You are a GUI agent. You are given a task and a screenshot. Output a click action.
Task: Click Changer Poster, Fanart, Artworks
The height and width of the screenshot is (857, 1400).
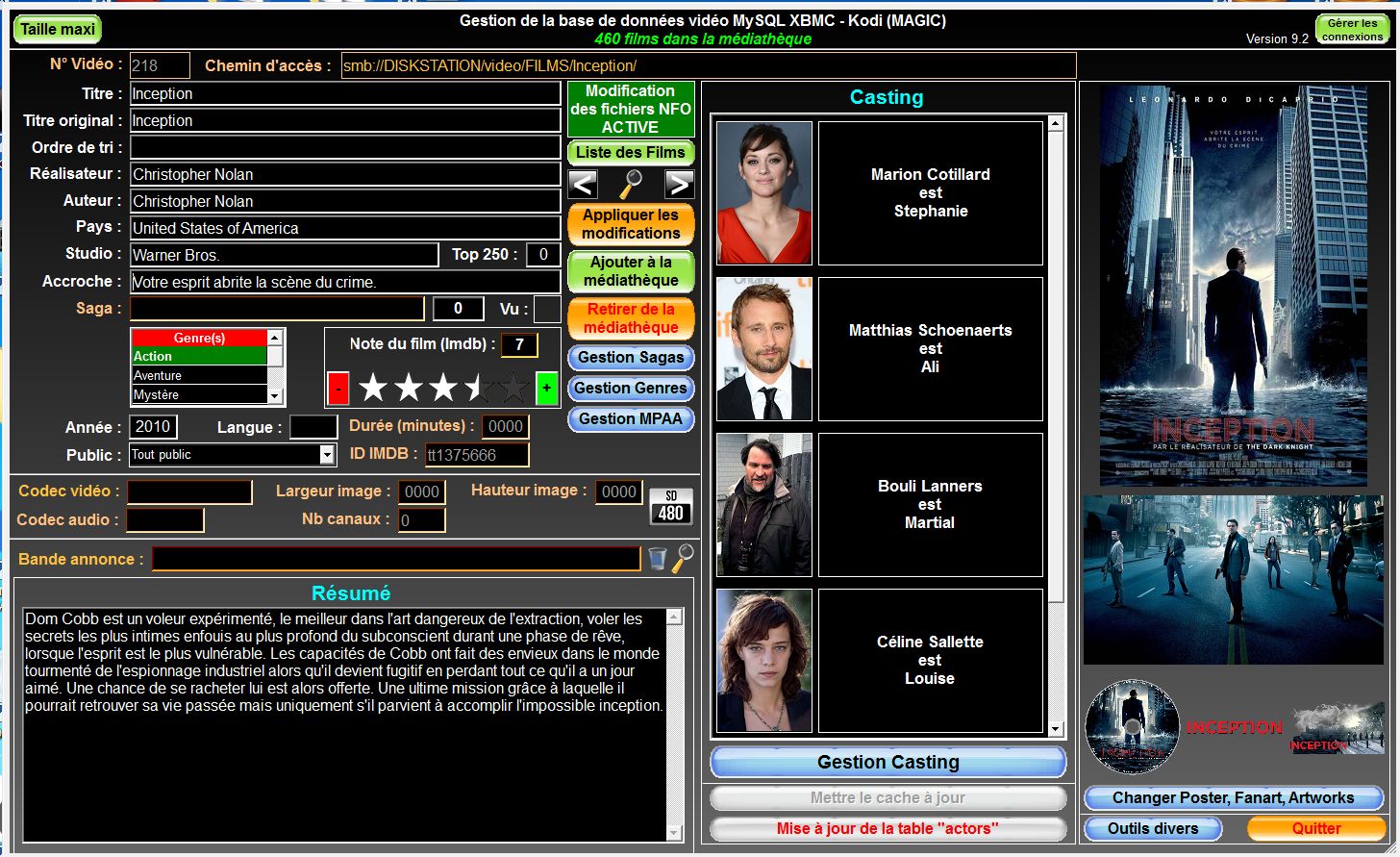[x=1234, y=797]
